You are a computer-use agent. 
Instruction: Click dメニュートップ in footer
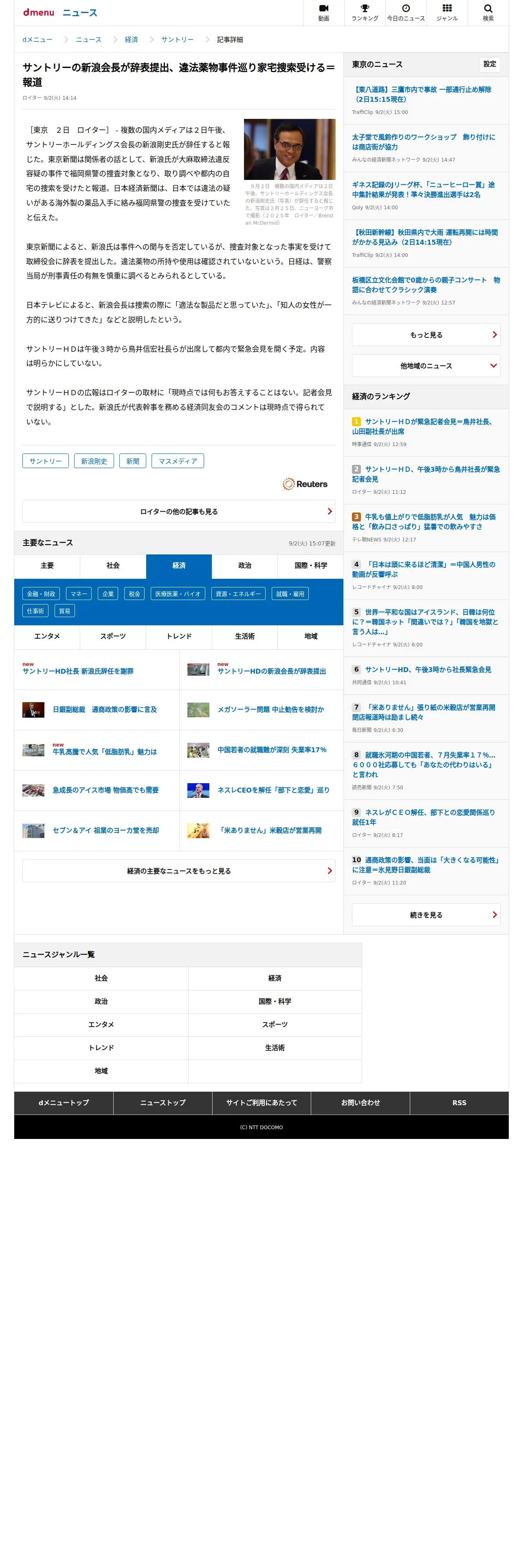point(64,1102)
